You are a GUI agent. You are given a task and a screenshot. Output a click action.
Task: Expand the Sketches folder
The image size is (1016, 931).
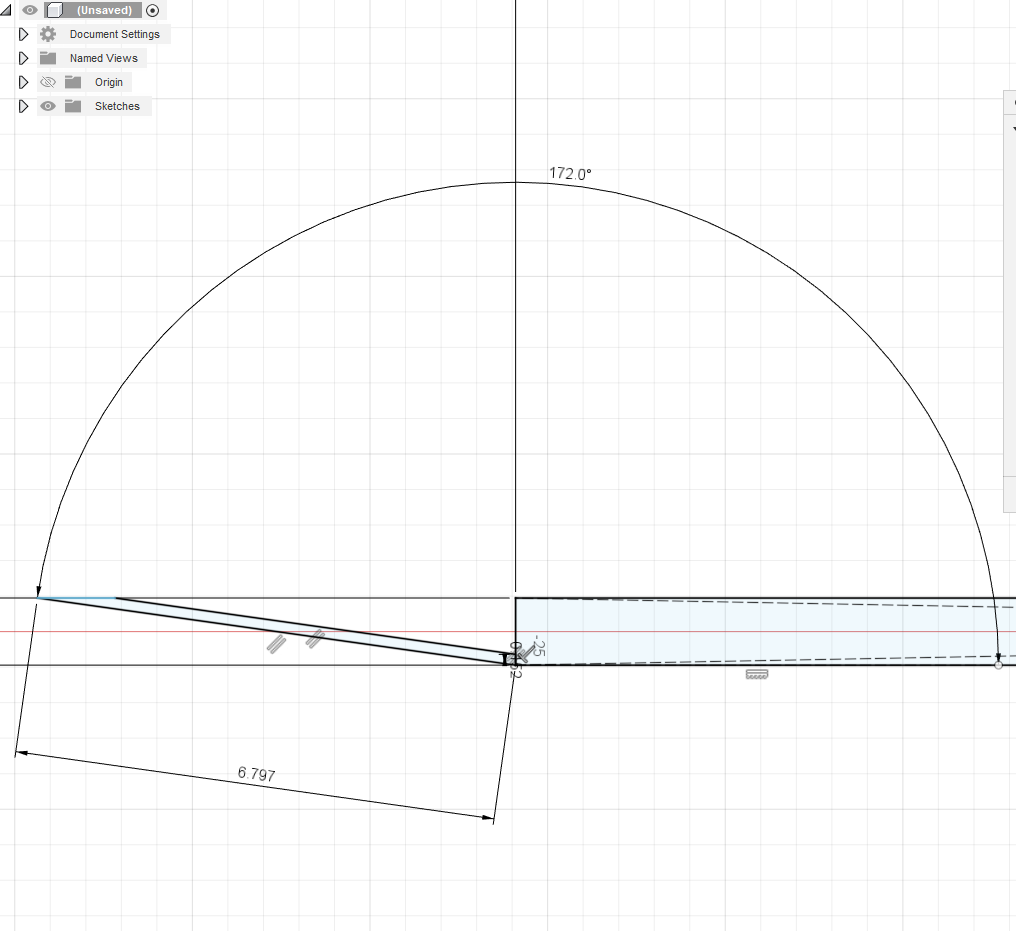point(23,106)
